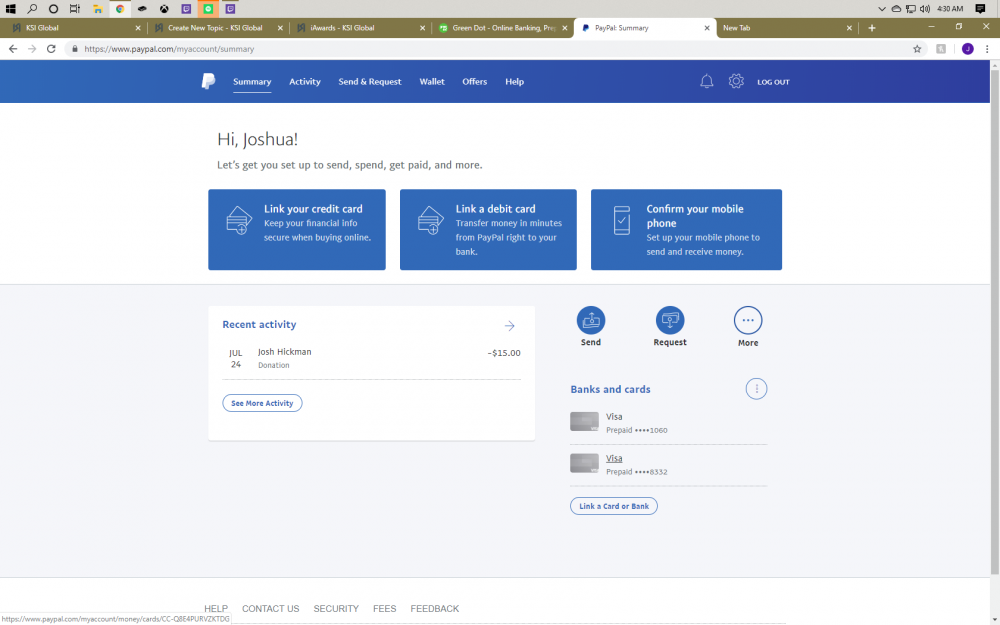
Task: Open the Activity menu item
Action: (305, 82)
